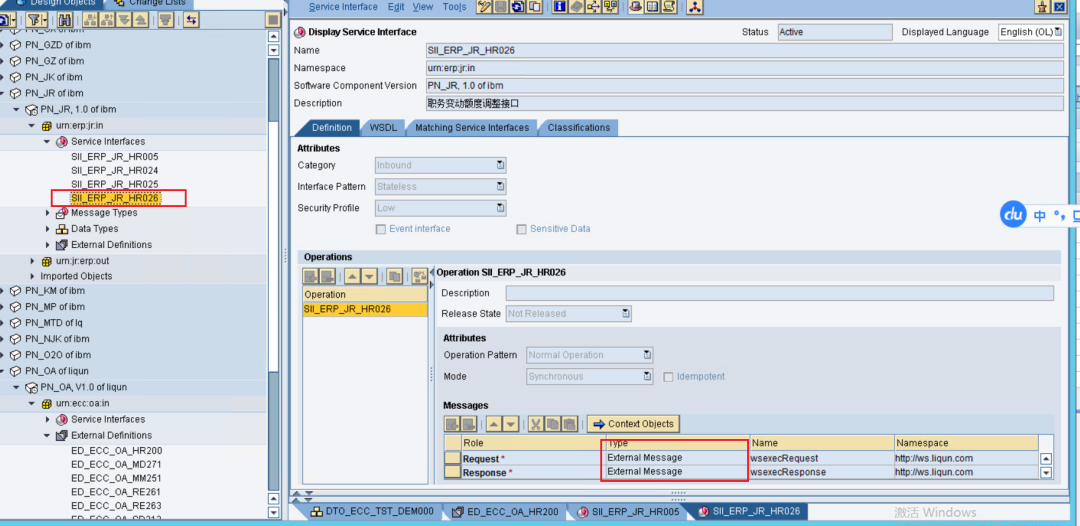
Task: Select SII_ERP_JR_HR026 in Operation list
Action: click(x=365, y=309)
